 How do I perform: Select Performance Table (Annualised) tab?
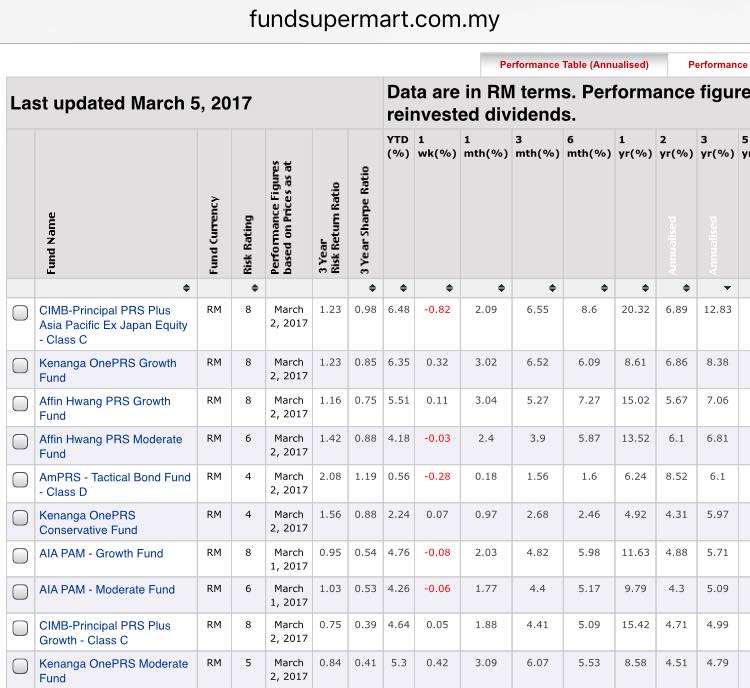point(574,65)
